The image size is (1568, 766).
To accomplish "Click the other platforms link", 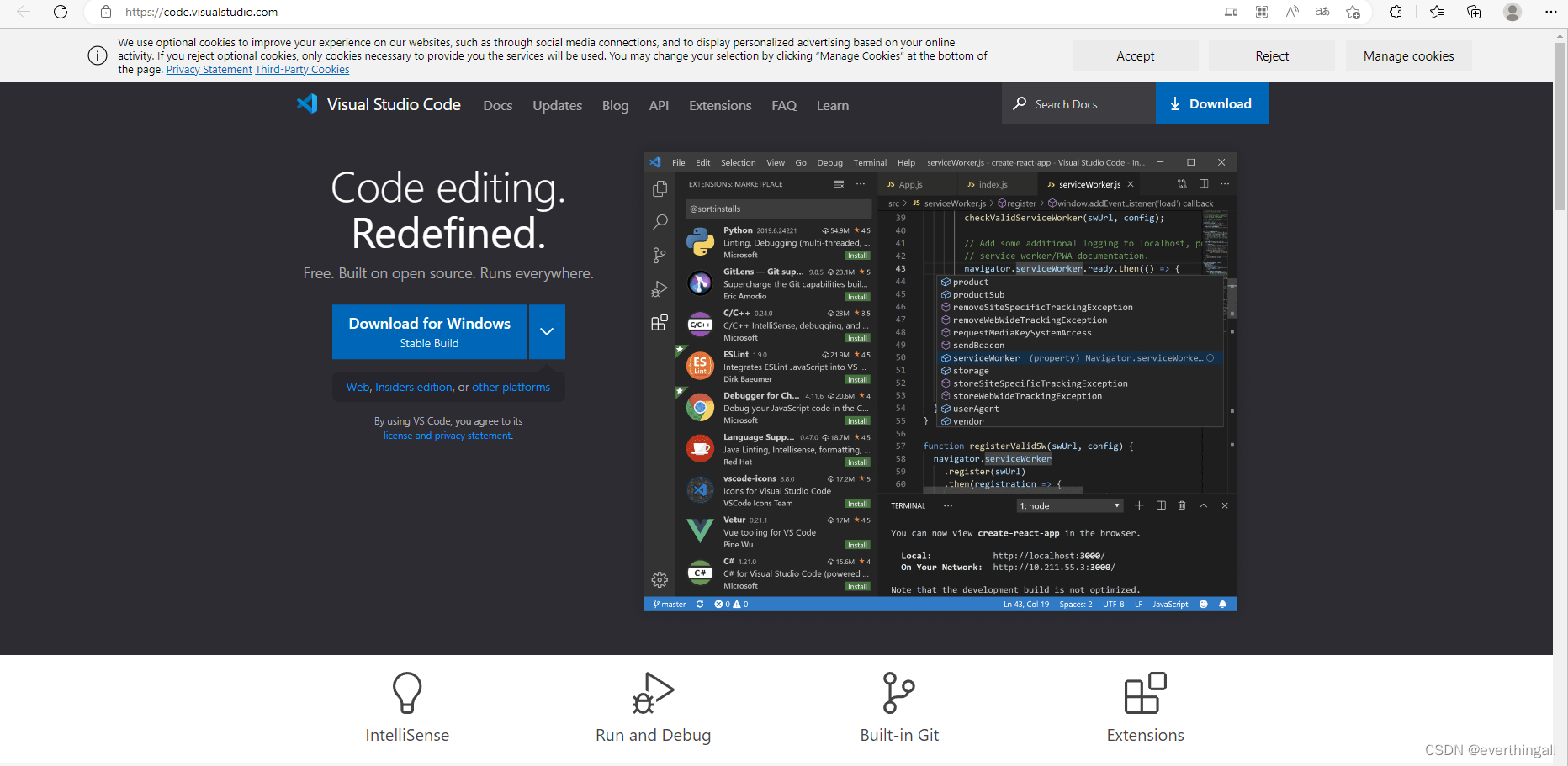I will click(x=511, y=387).
